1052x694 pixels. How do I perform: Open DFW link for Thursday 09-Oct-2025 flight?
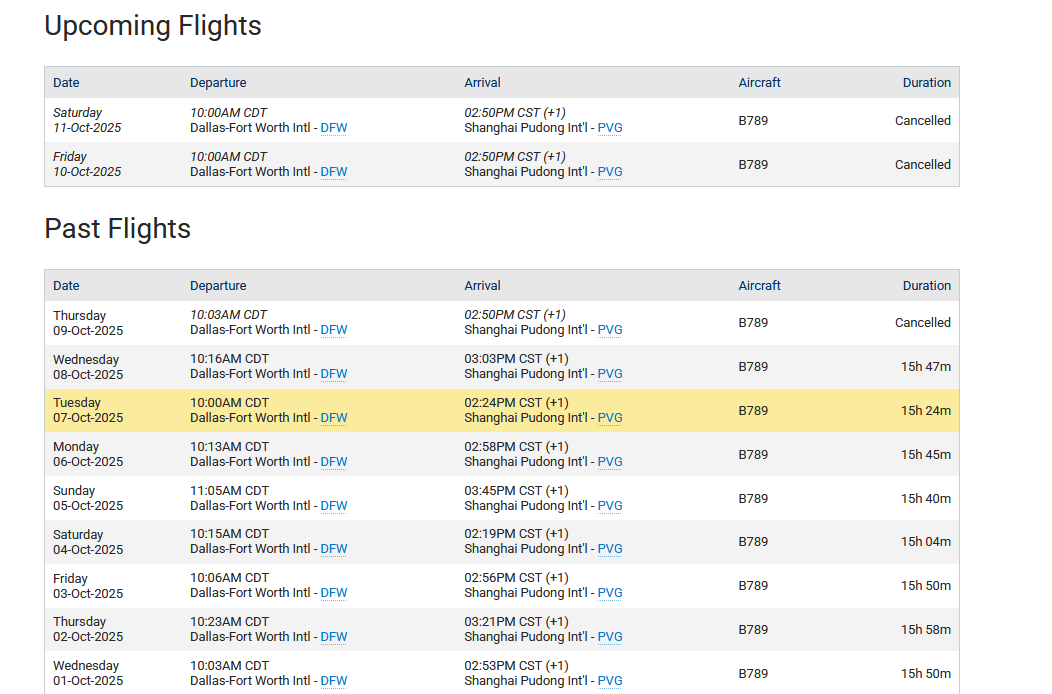click(334, 330)
